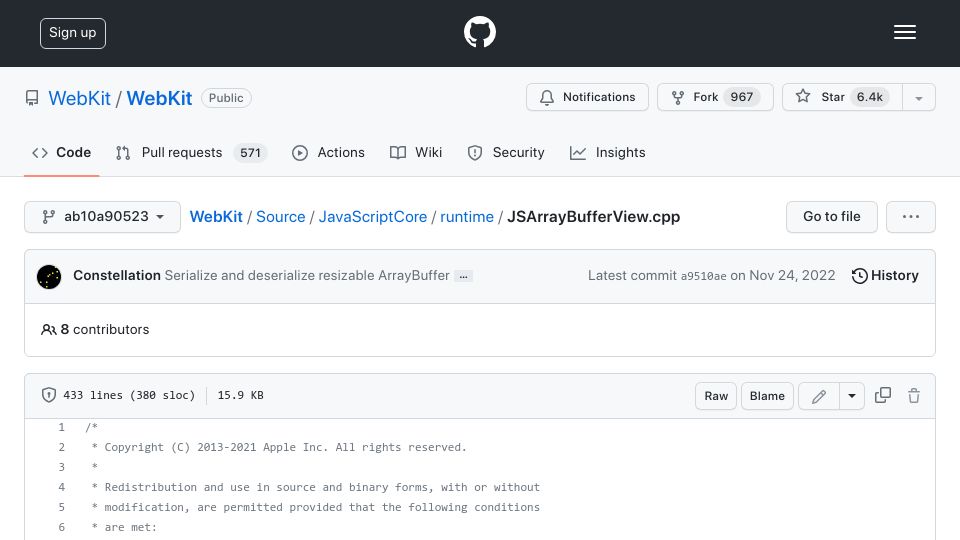
Task: Open JavaScriptCore folder in breadcrumb
Action: click(373, 217)
